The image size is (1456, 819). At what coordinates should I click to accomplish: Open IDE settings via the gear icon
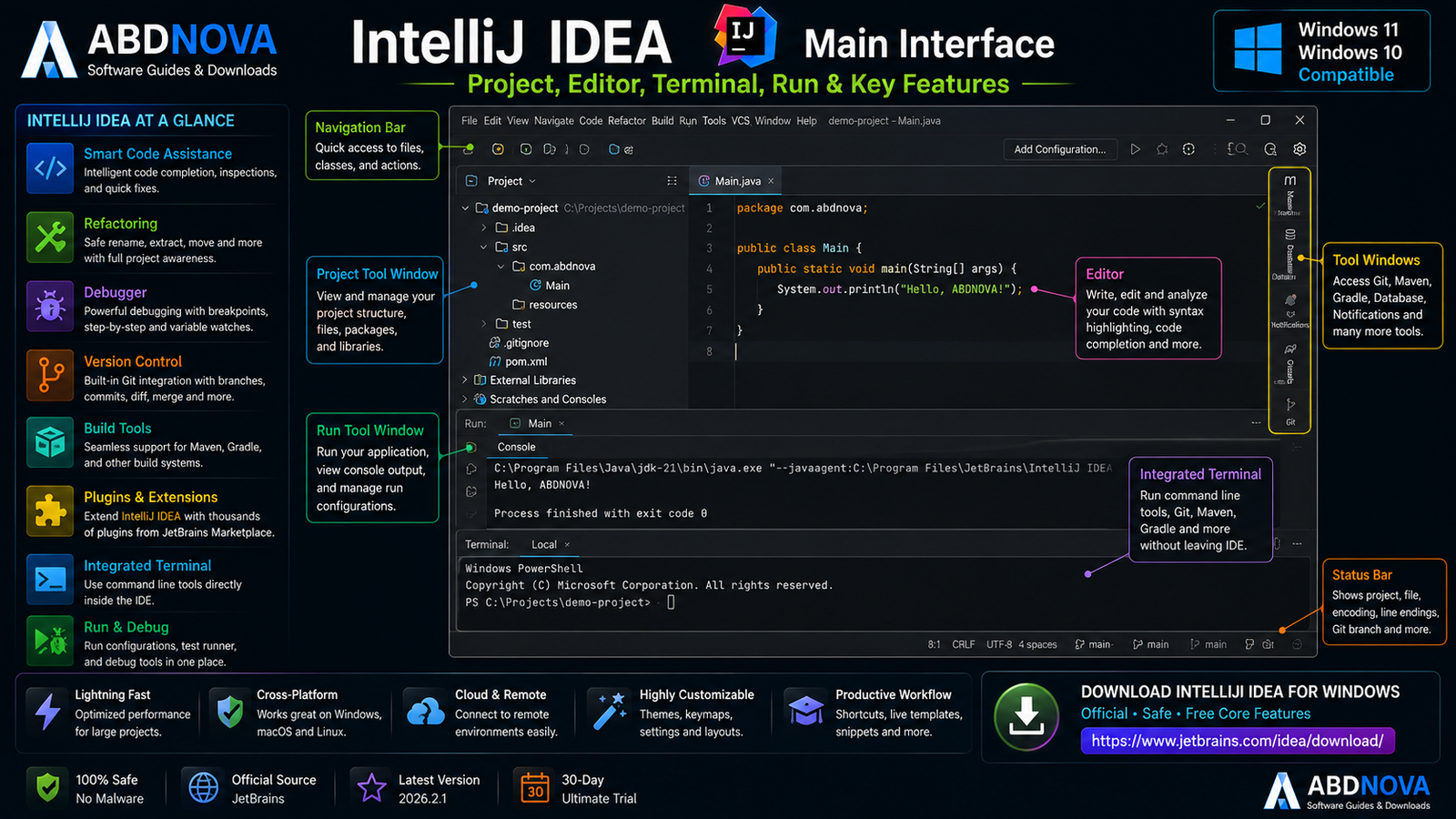[x=1299, y=149]
